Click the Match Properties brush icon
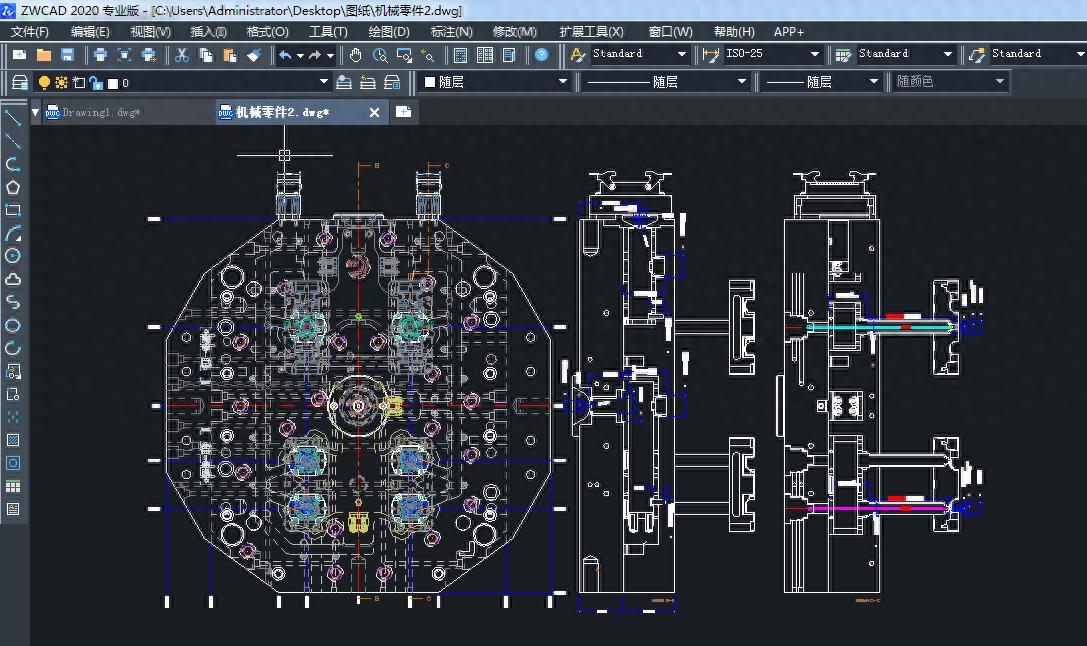This screenshot has width=1087, height=646. tap(254, 55)
